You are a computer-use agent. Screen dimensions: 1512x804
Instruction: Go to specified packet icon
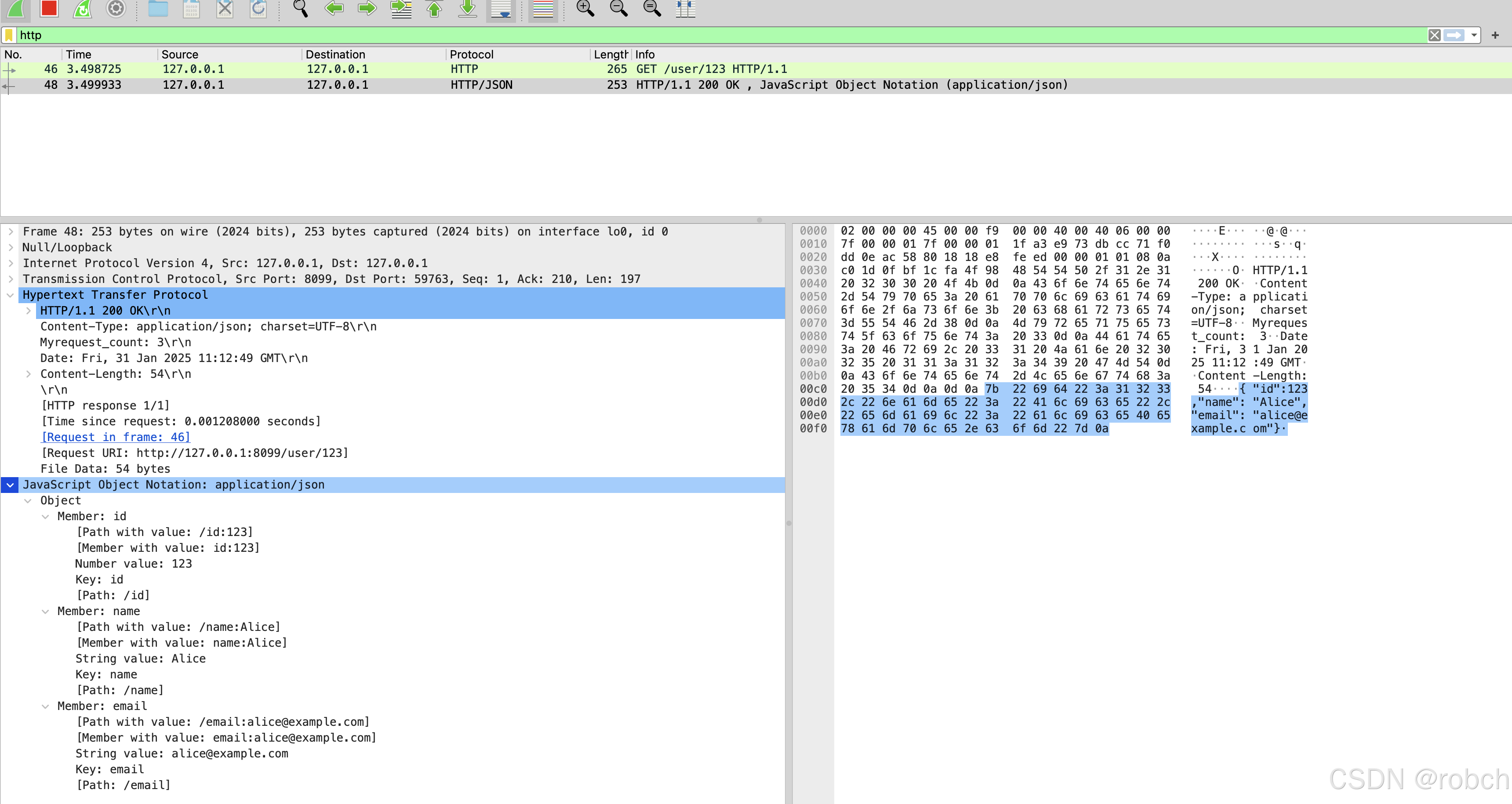[401, 8]
